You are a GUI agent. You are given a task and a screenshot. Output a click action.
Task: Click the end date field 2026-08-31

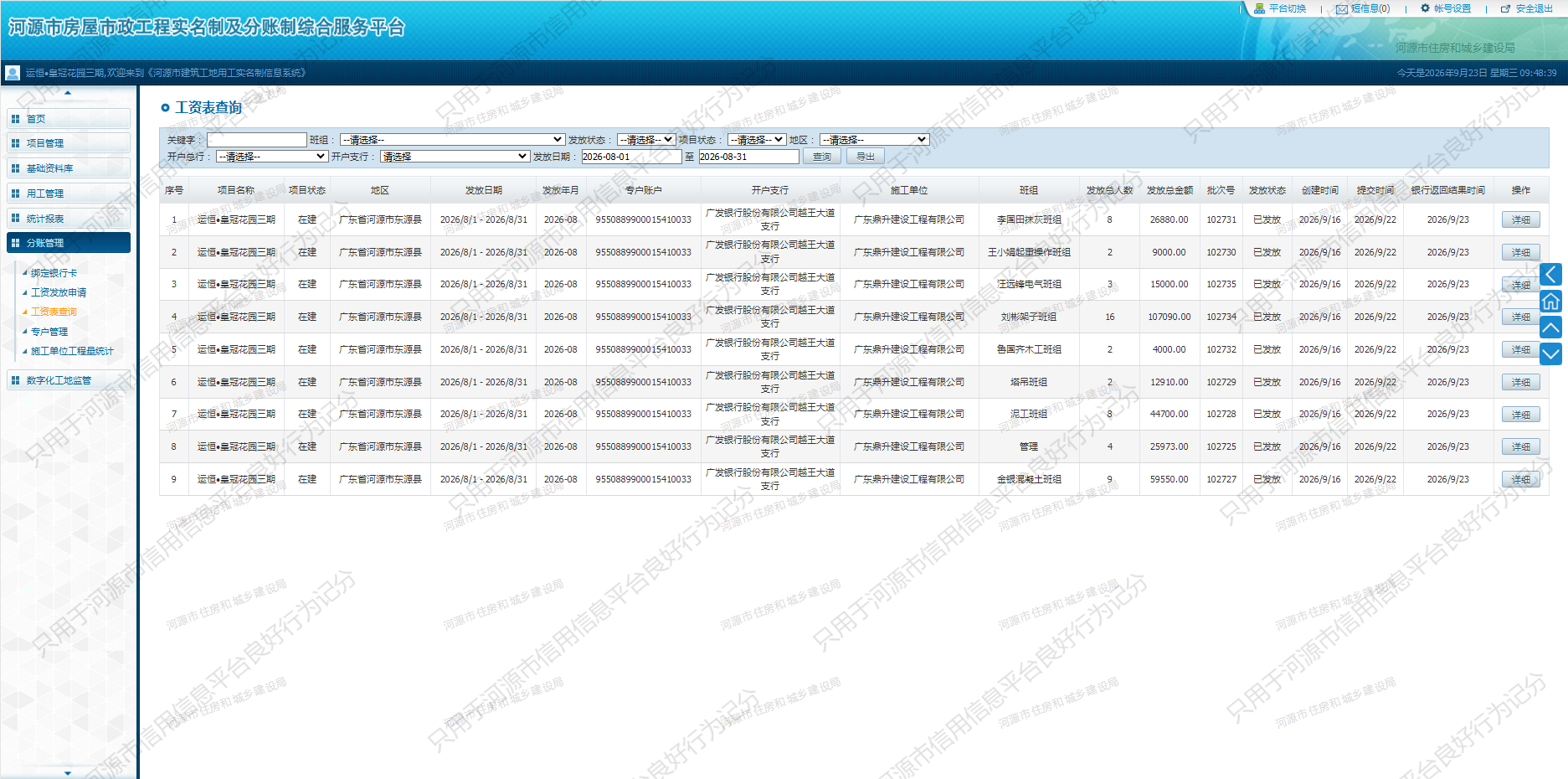(x=748, y=157)
